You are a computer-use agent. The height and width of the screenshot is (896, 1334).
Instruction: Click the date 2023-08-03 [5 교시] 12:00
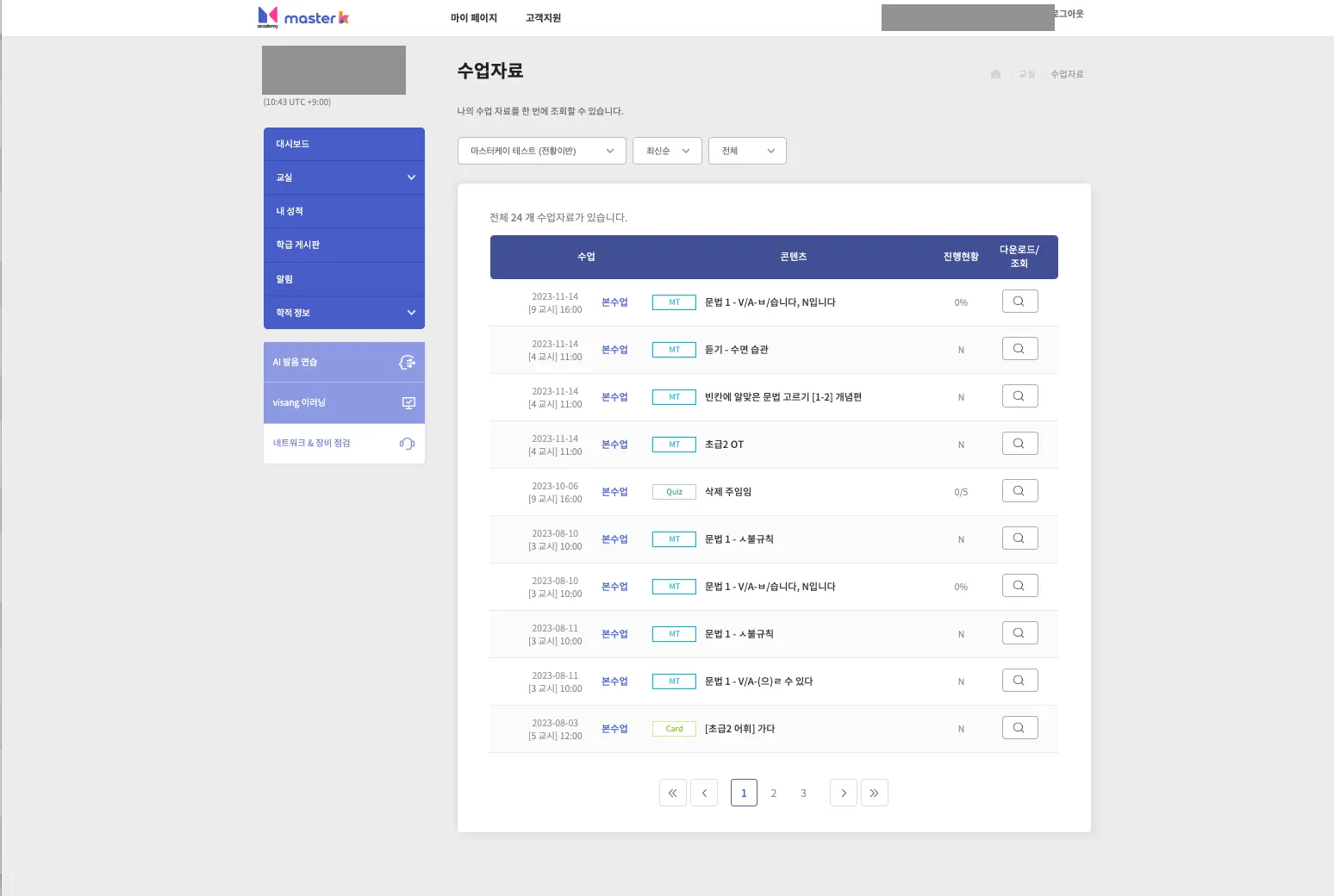click(555, 730)
